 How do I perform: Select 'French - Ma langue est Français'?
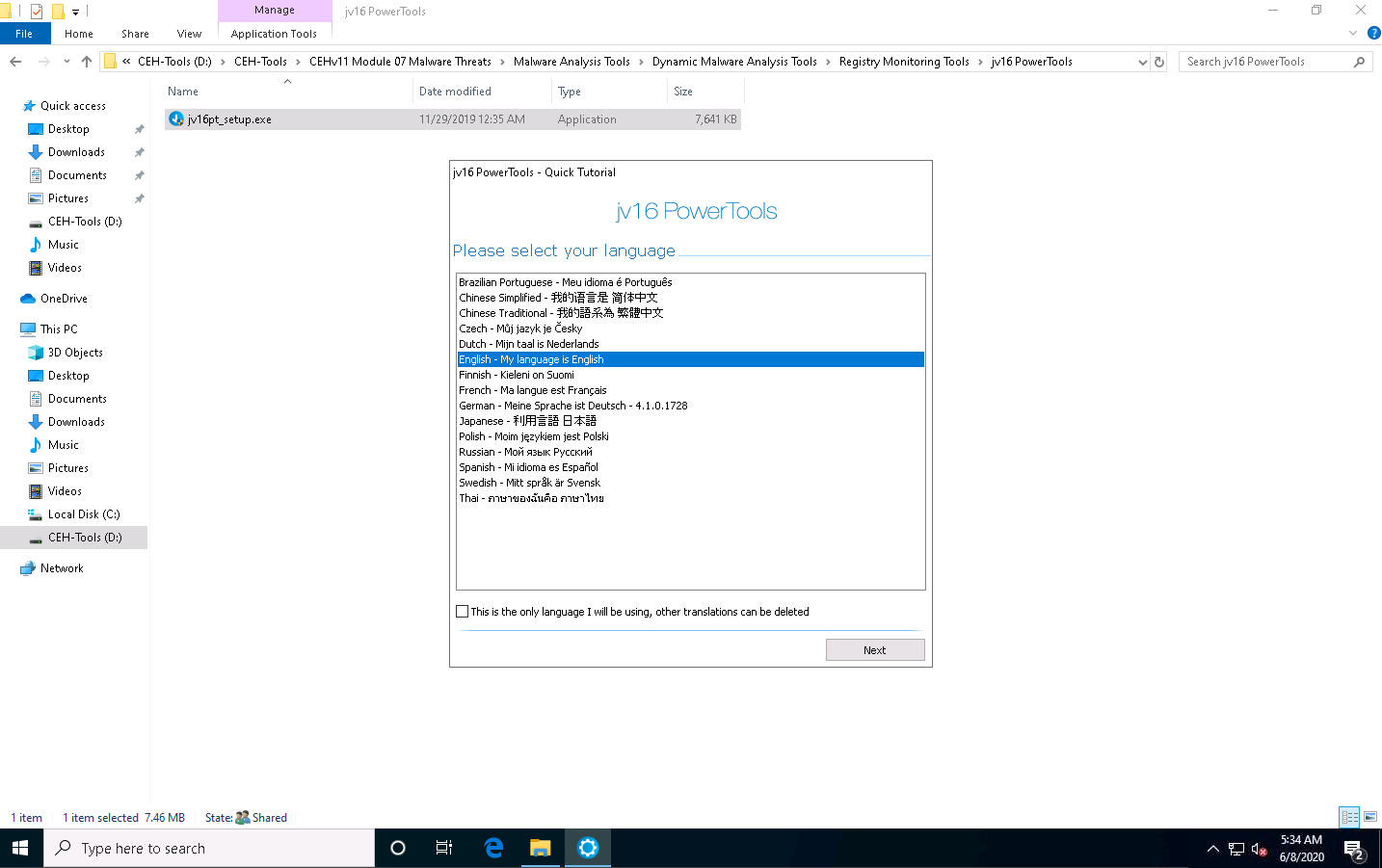point(690,390)
